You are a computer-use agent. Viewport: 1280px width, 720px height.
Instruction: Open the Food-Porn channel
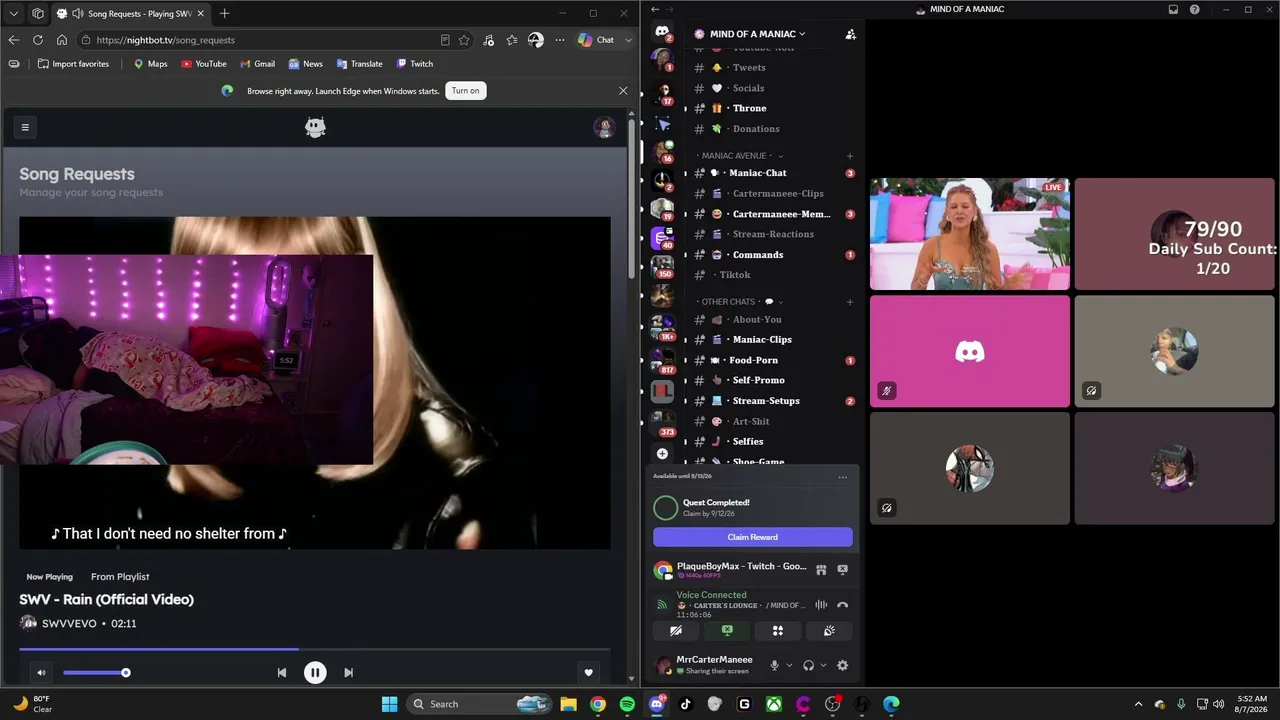coord(773,360)
